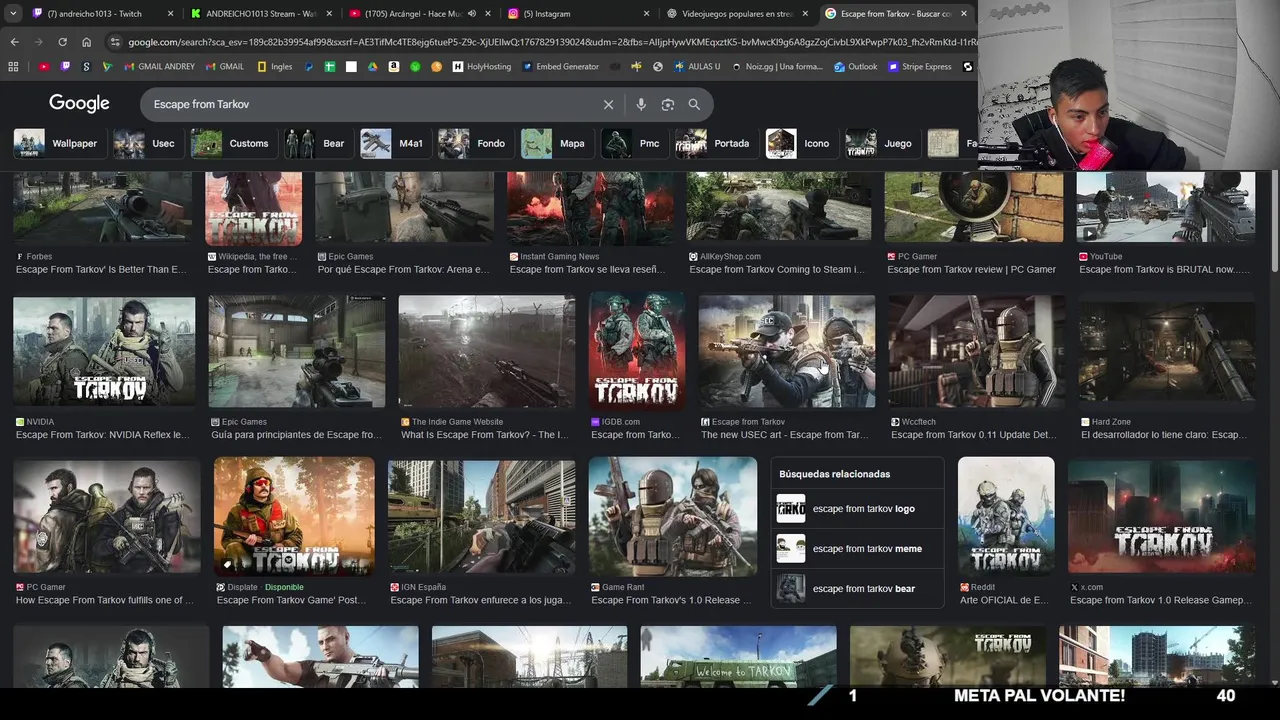
Task: Open the Outlook bookmark
Action: [x=856, y=67]
